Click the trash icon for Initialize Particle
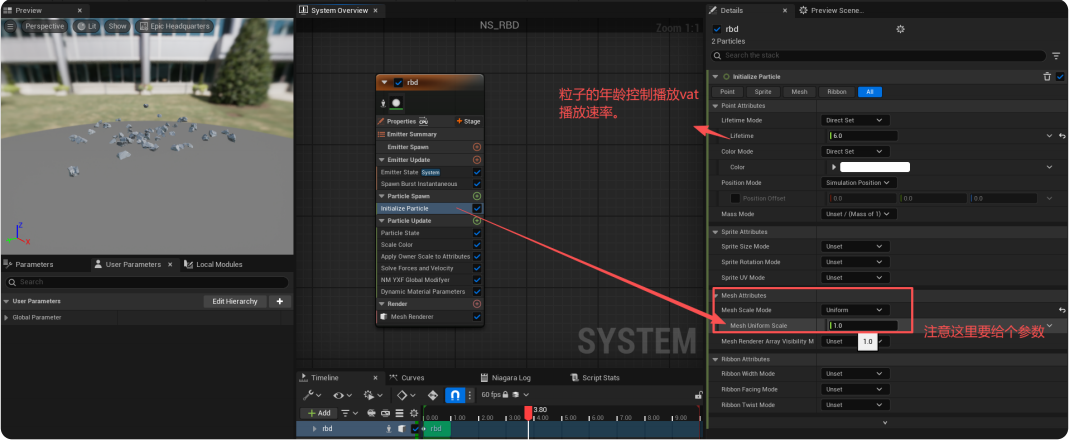 pos(1046,76)
